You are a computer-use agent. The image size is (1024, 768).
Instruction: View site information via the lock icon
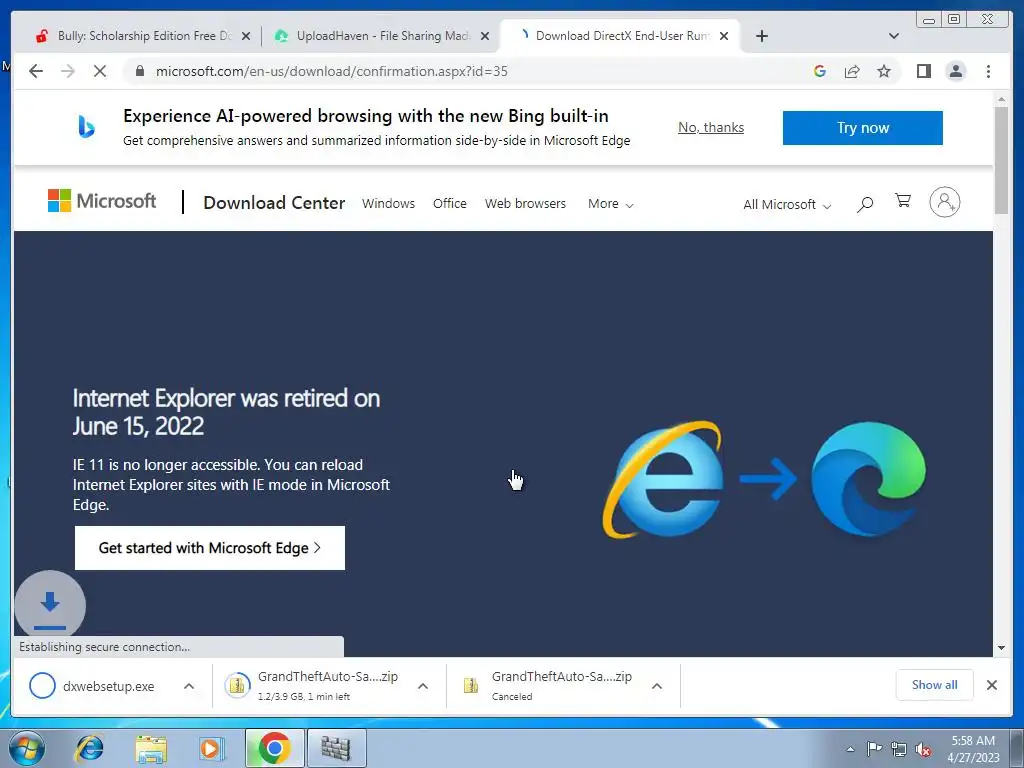(x=139, y=71)
